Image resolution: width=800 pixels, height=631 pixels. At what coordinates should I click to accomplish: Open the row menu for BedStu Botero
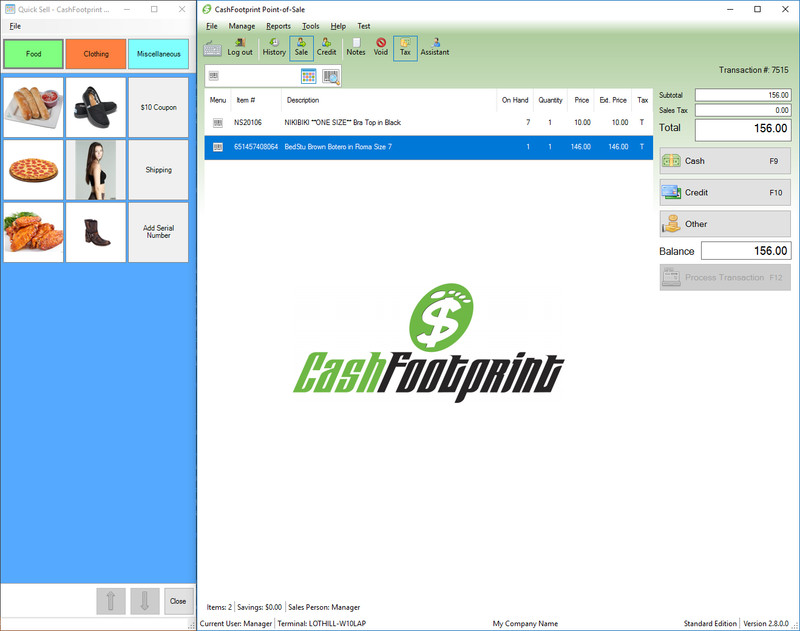(x=218, y=147)
